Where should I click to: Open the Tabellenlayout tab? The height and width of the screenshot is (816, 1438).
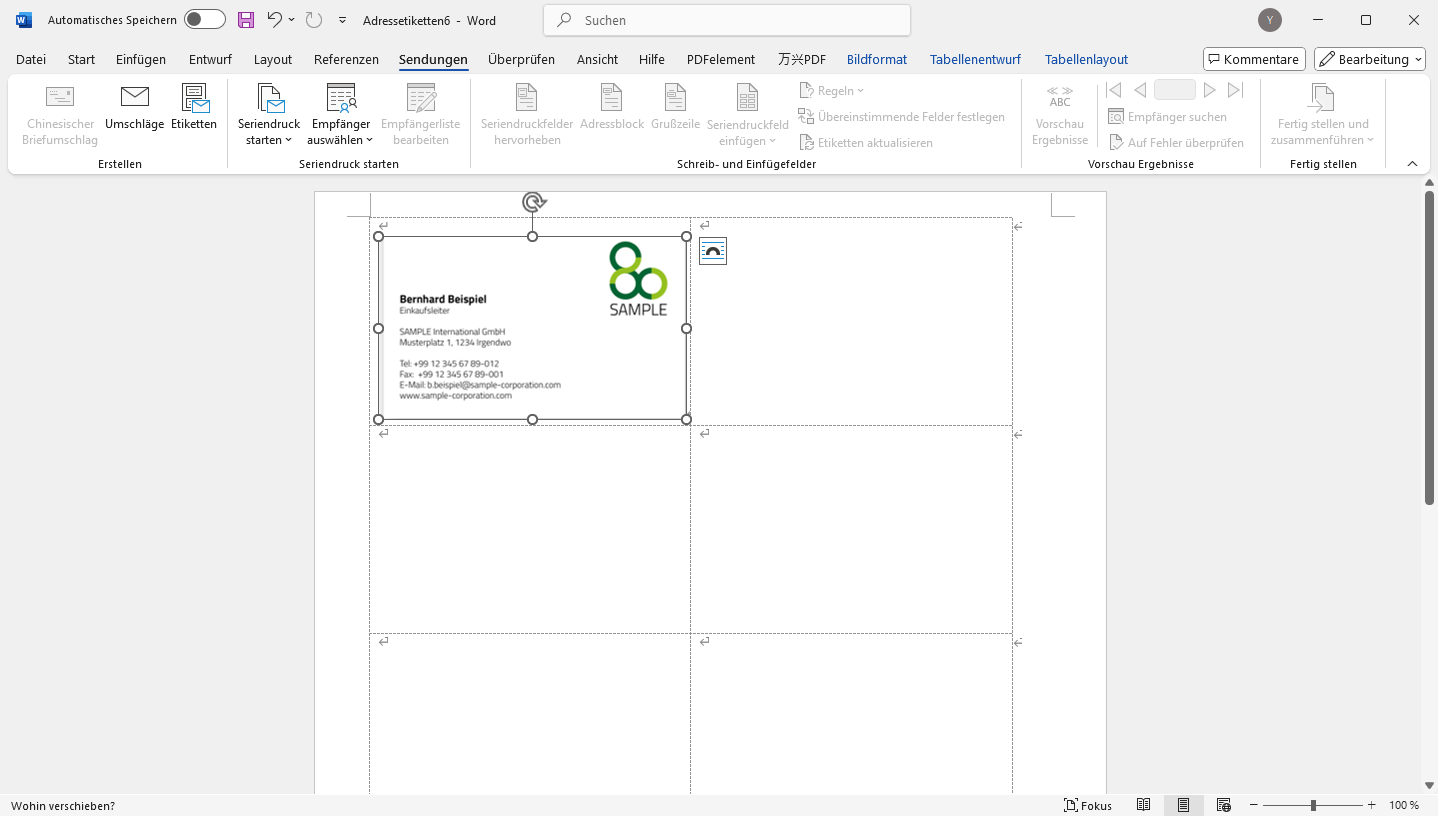[1086, 60]
